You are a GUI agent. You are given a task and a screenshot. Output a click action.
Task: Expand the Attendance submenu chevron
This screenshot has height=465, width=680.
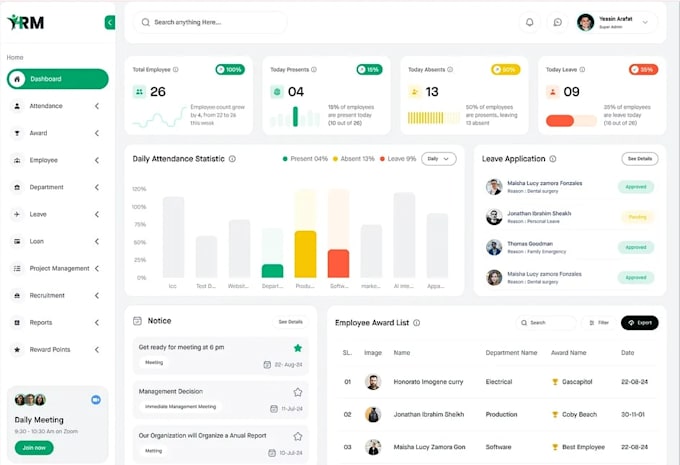[97, 106]
